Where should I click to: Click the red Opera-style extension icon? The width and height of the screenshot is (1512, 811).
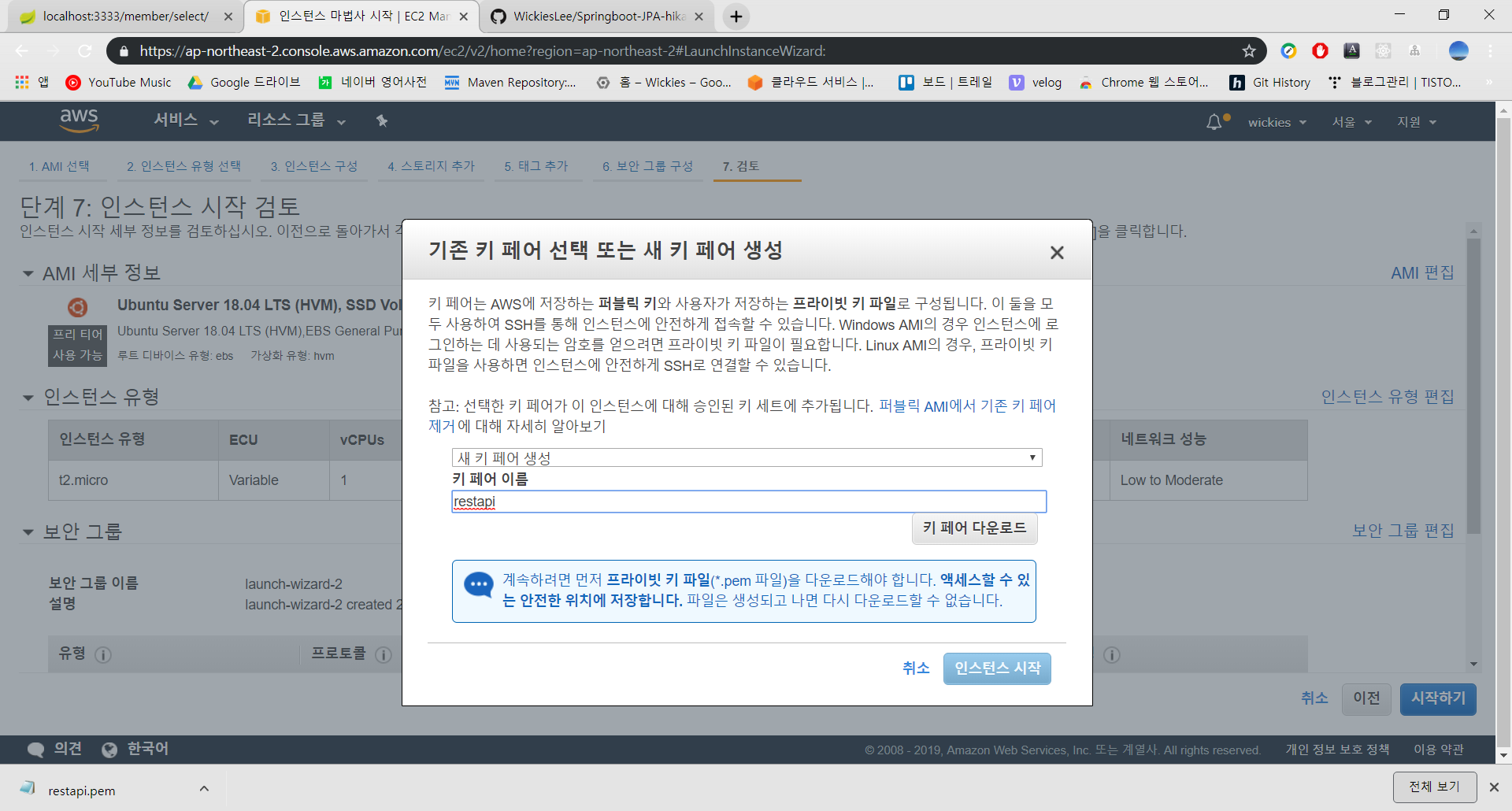1320,51
